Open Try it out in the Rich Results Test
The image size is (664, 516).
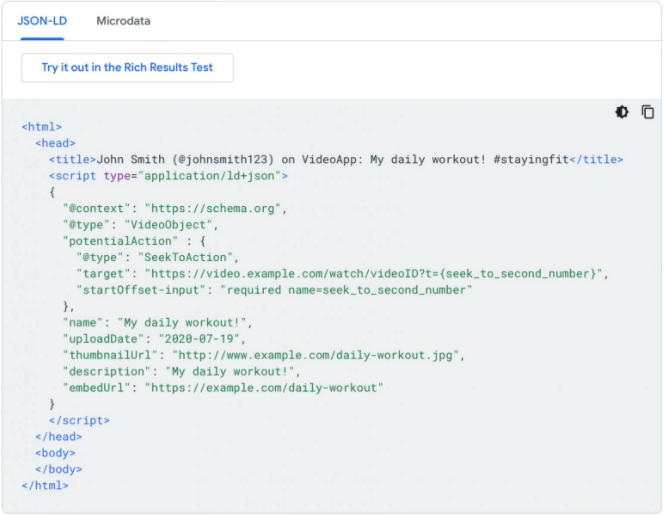coord(127,68)
